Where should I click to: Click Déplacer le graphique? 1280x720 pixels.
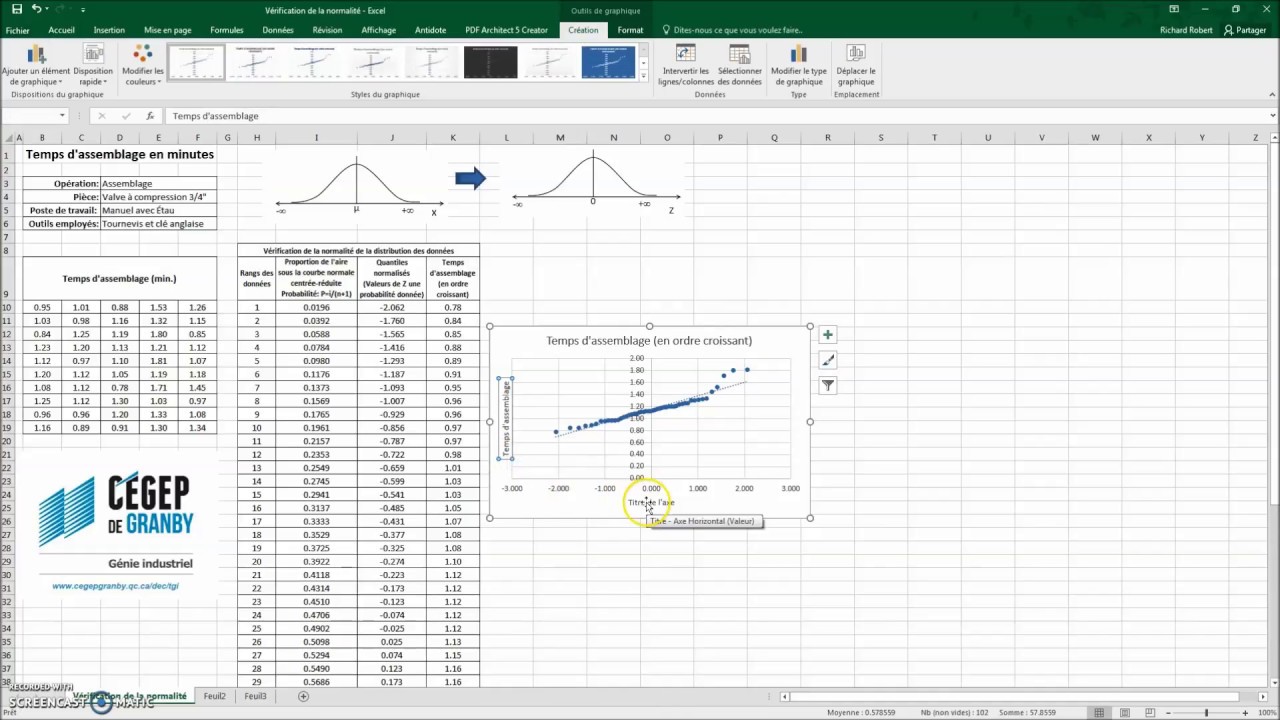[856, 65]
